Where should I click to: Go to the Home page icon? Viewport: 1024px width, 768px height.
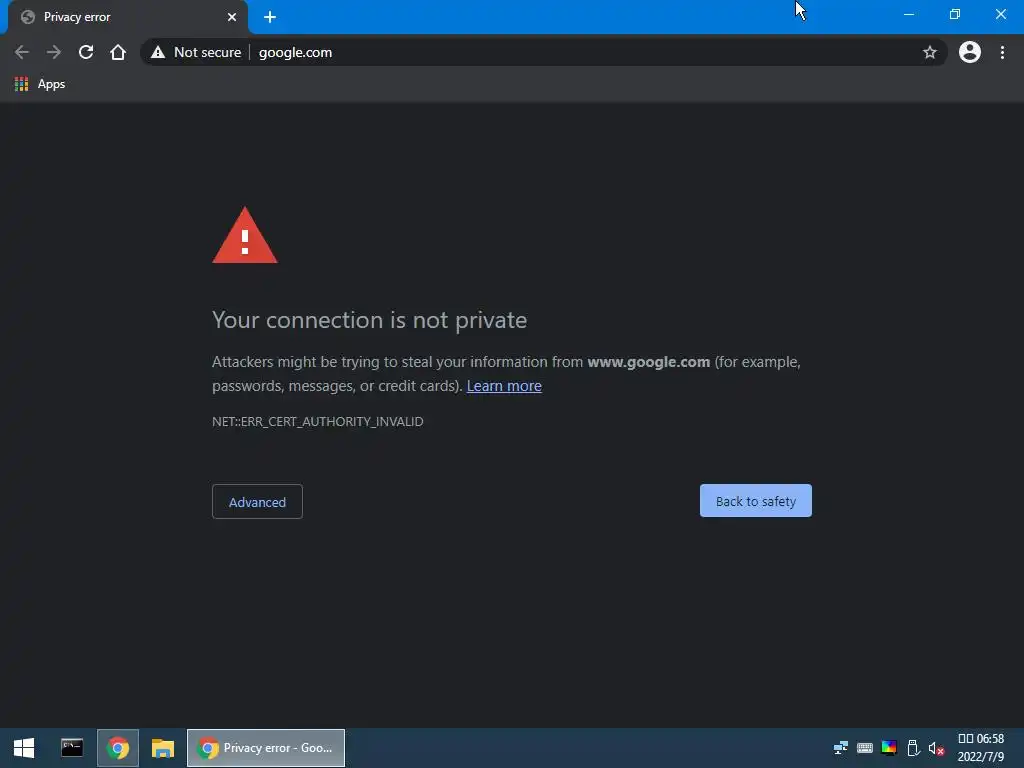click(x=118, y=52)
